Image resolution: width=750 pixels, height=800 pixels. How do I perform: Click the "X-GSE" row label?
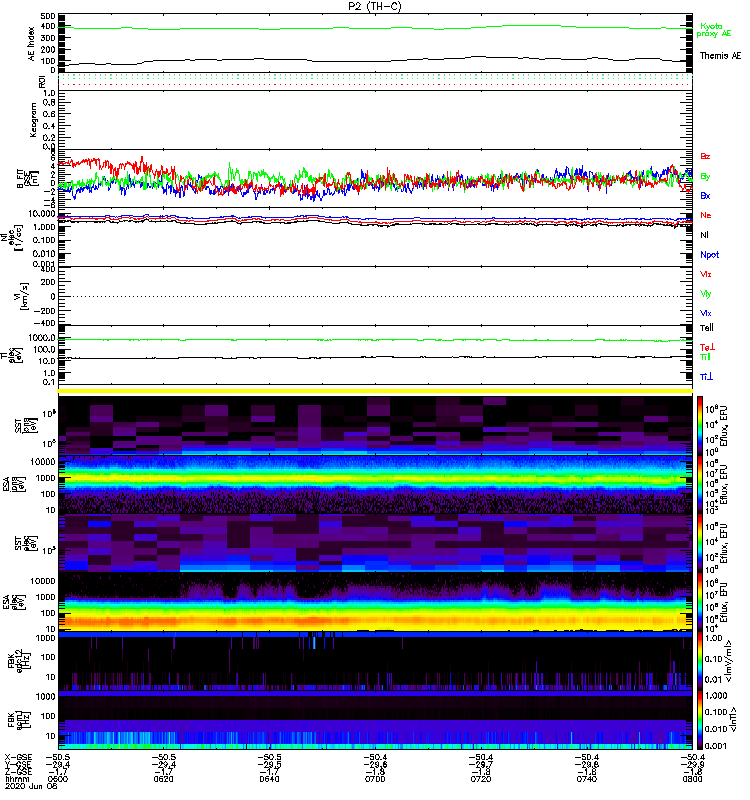tap(18, 757)
